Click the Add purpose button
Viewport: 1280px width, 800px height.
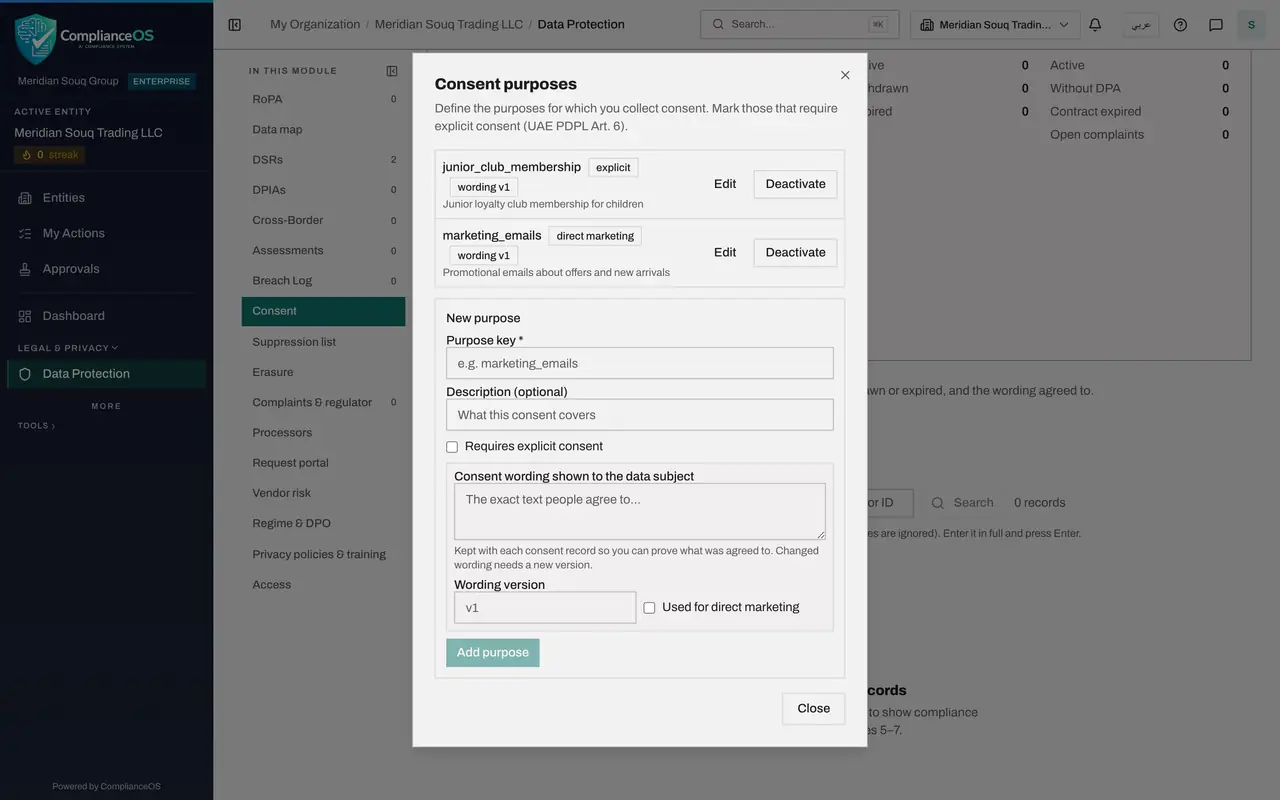click(493, 653)
